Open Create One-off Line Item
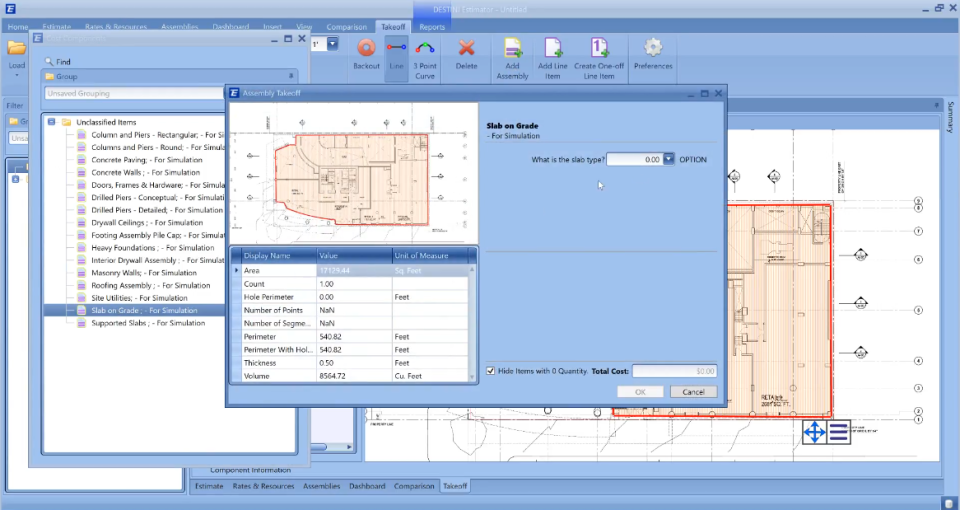 [599, 48]
